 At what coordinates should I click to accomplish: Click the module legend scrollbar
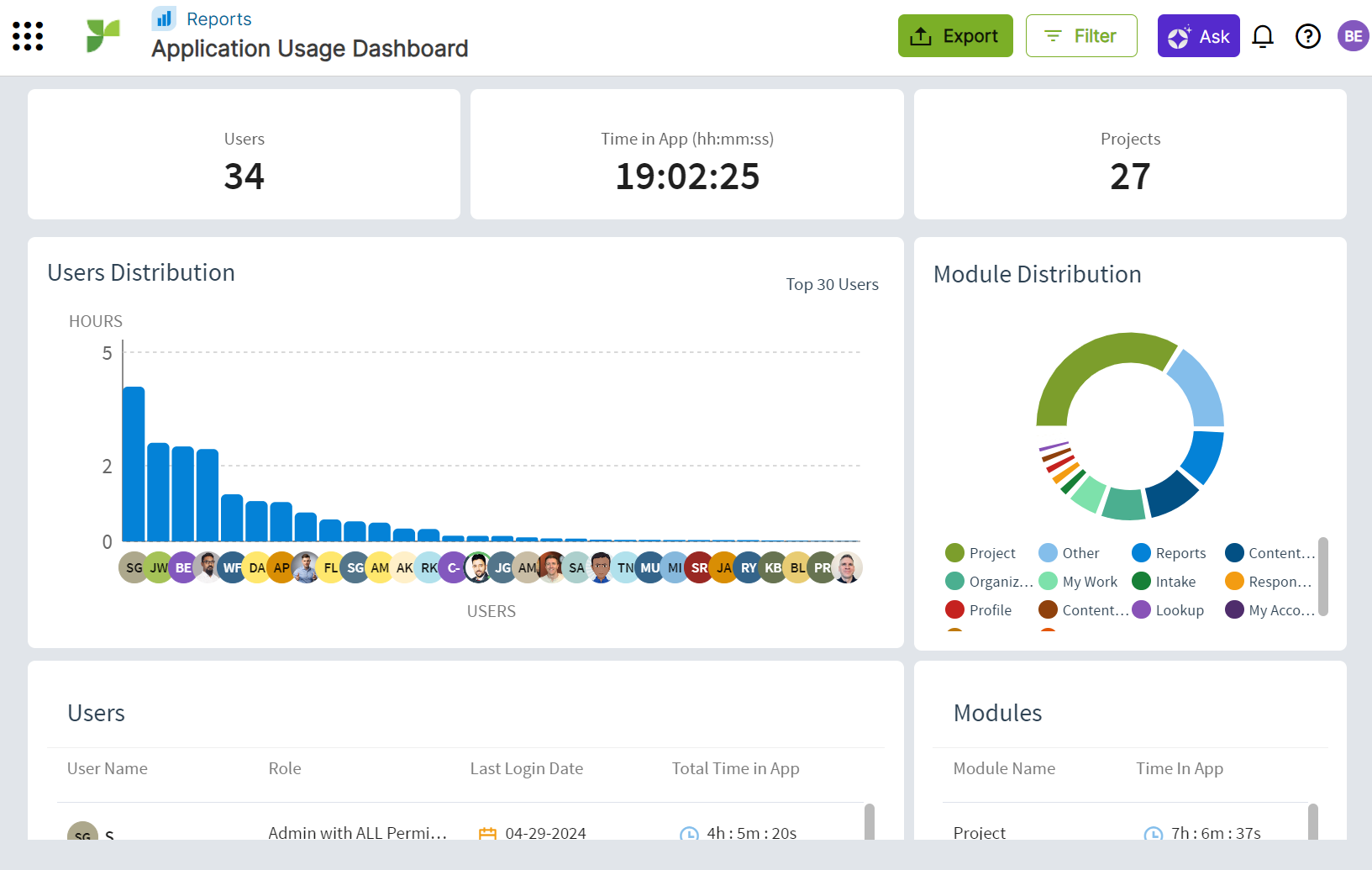click(x=1323, y=577)
